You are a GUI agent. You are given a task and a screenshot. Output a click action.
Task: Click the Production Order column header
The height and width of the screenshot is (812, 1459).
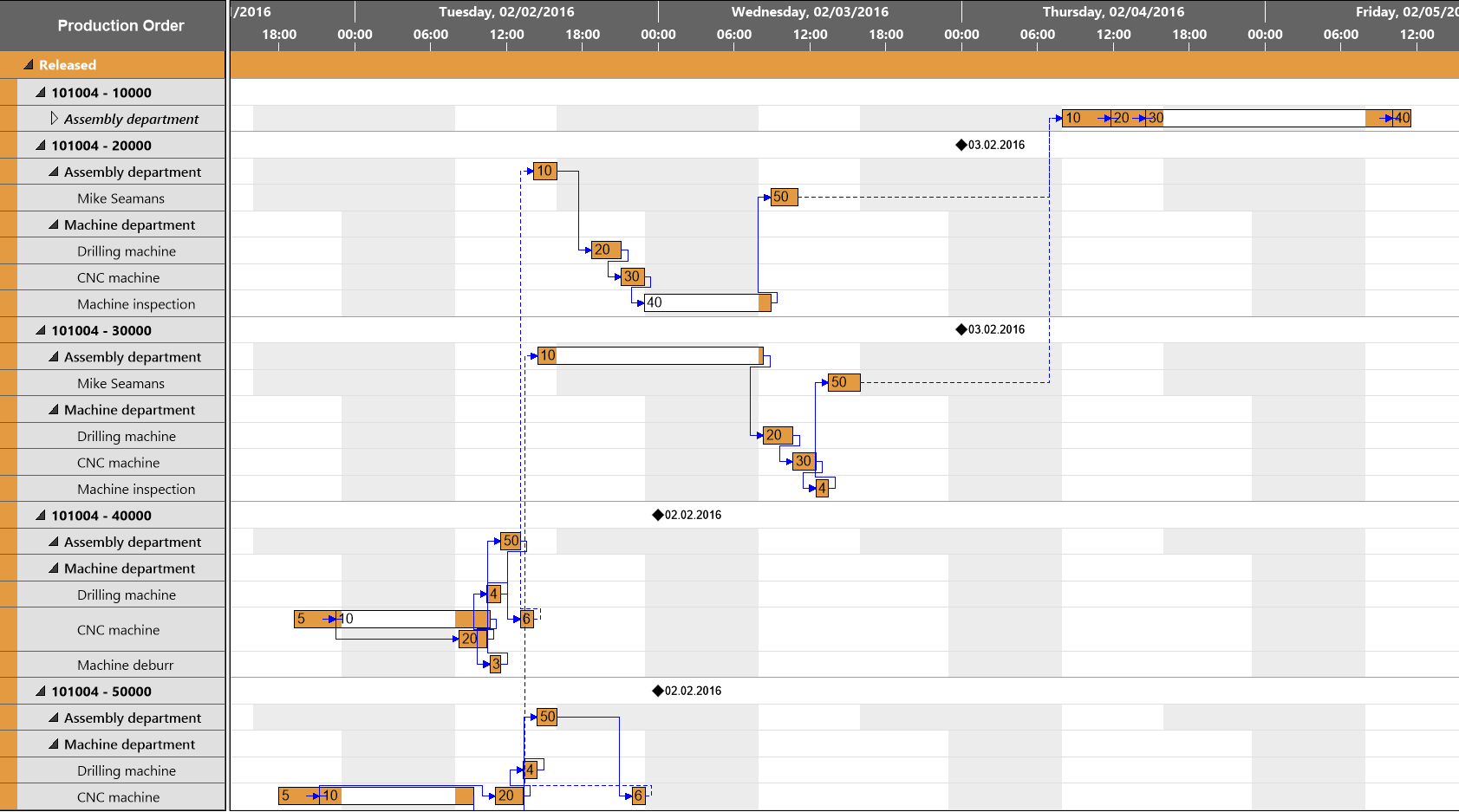click(113, 26)
